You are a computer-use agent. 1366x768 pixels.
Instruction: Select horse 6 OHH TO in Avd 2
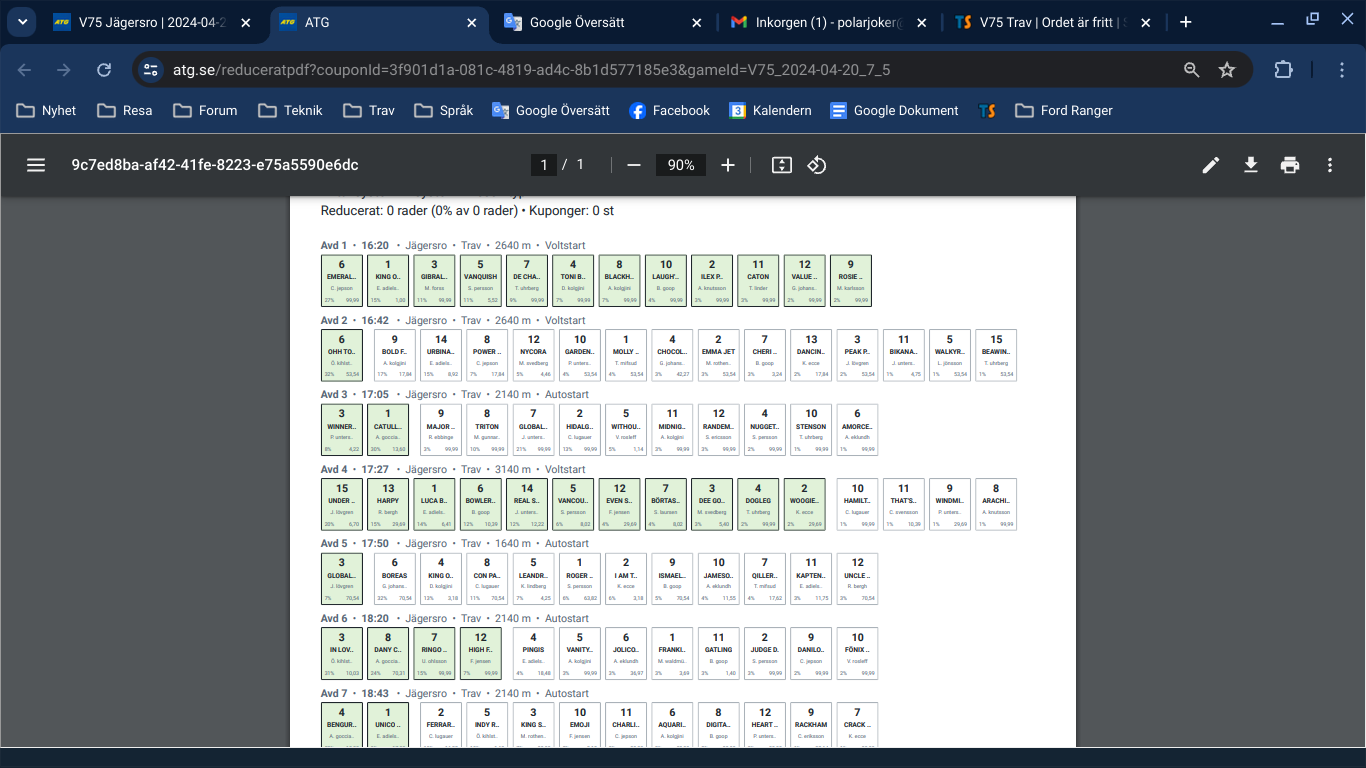(x=342, y=356)
